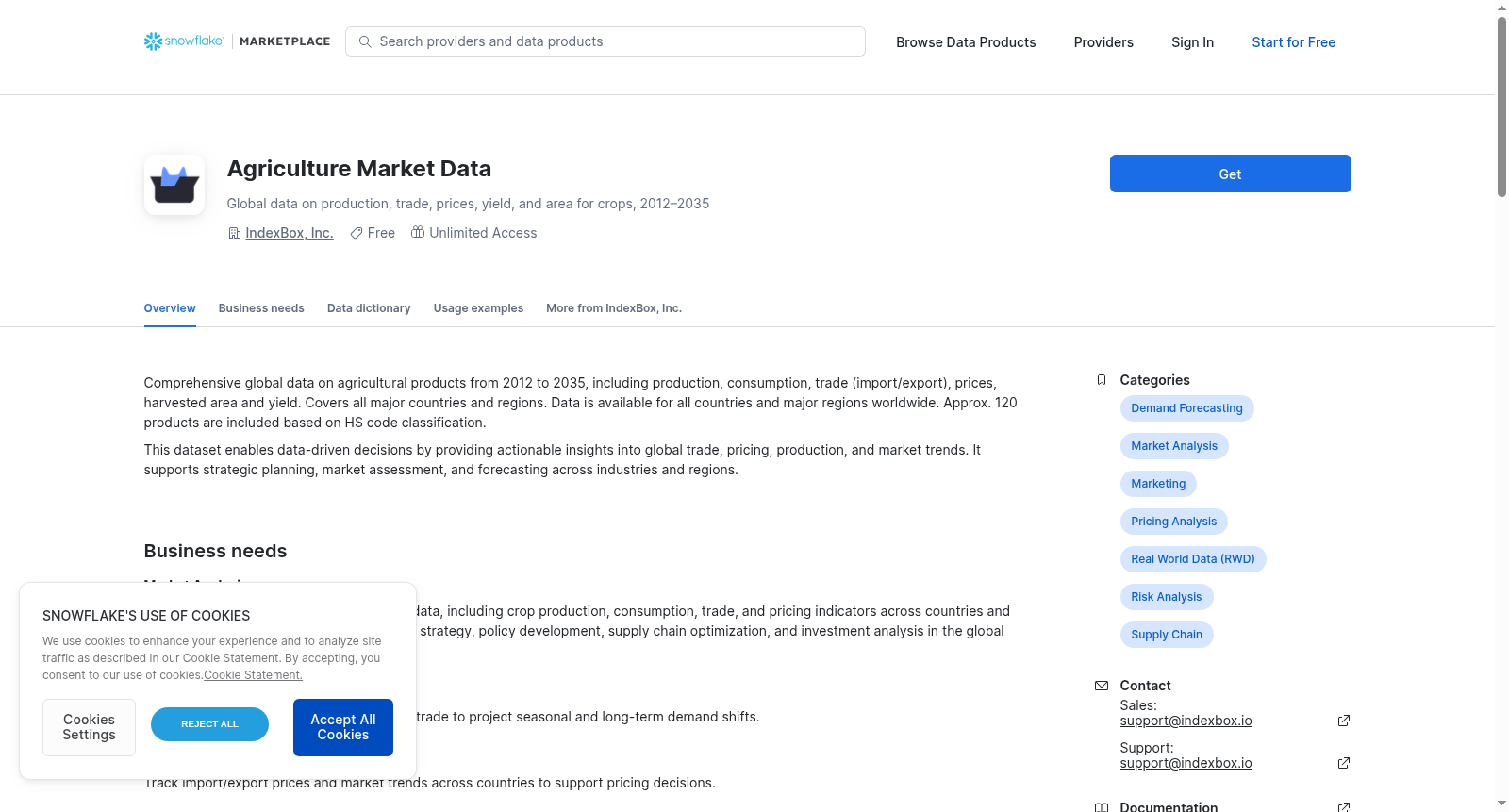Click the Unlimited Access gift icon
This screenshot has width=1509, height=812.
418,232
